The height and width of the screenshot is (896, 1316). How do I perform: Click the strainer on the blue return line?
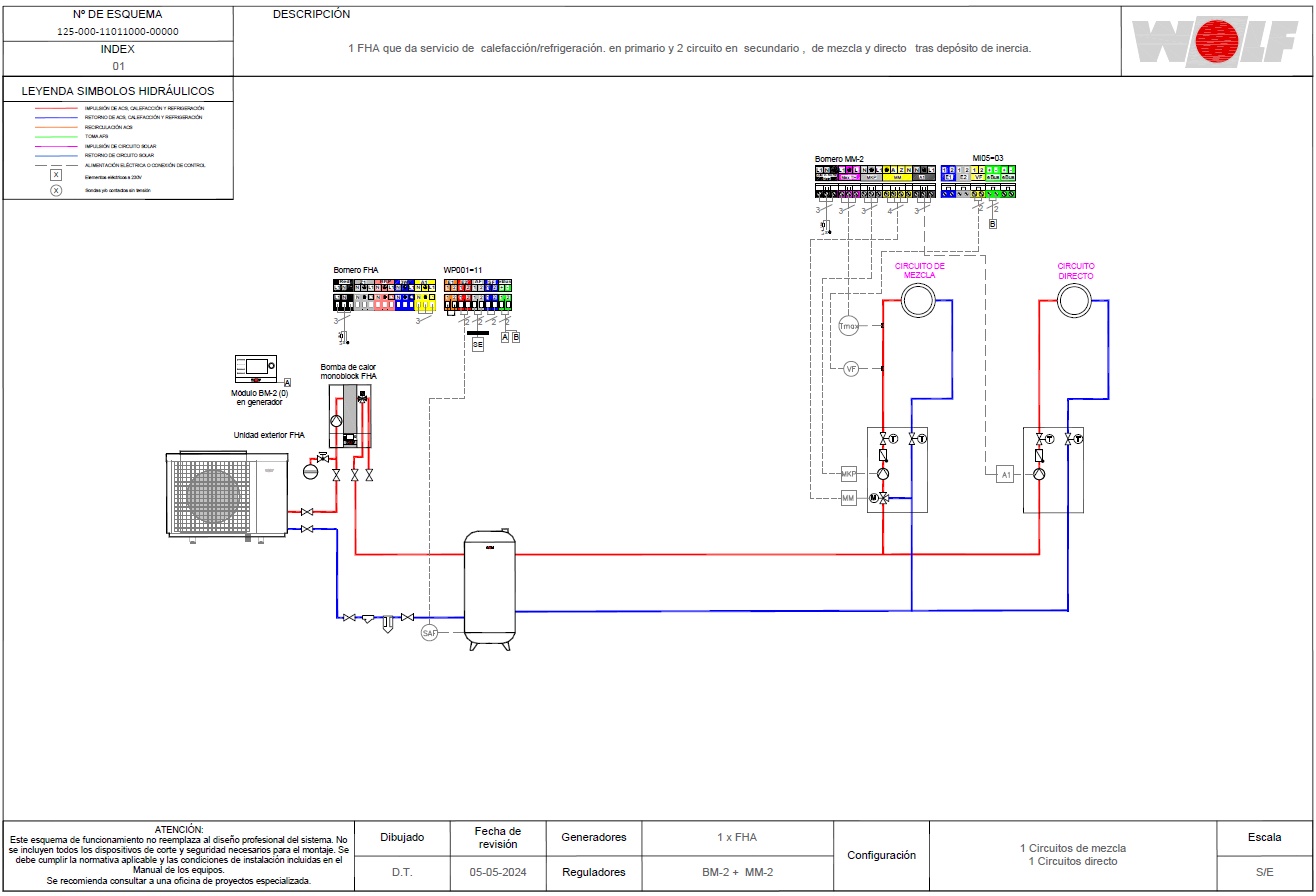(368, 619)
